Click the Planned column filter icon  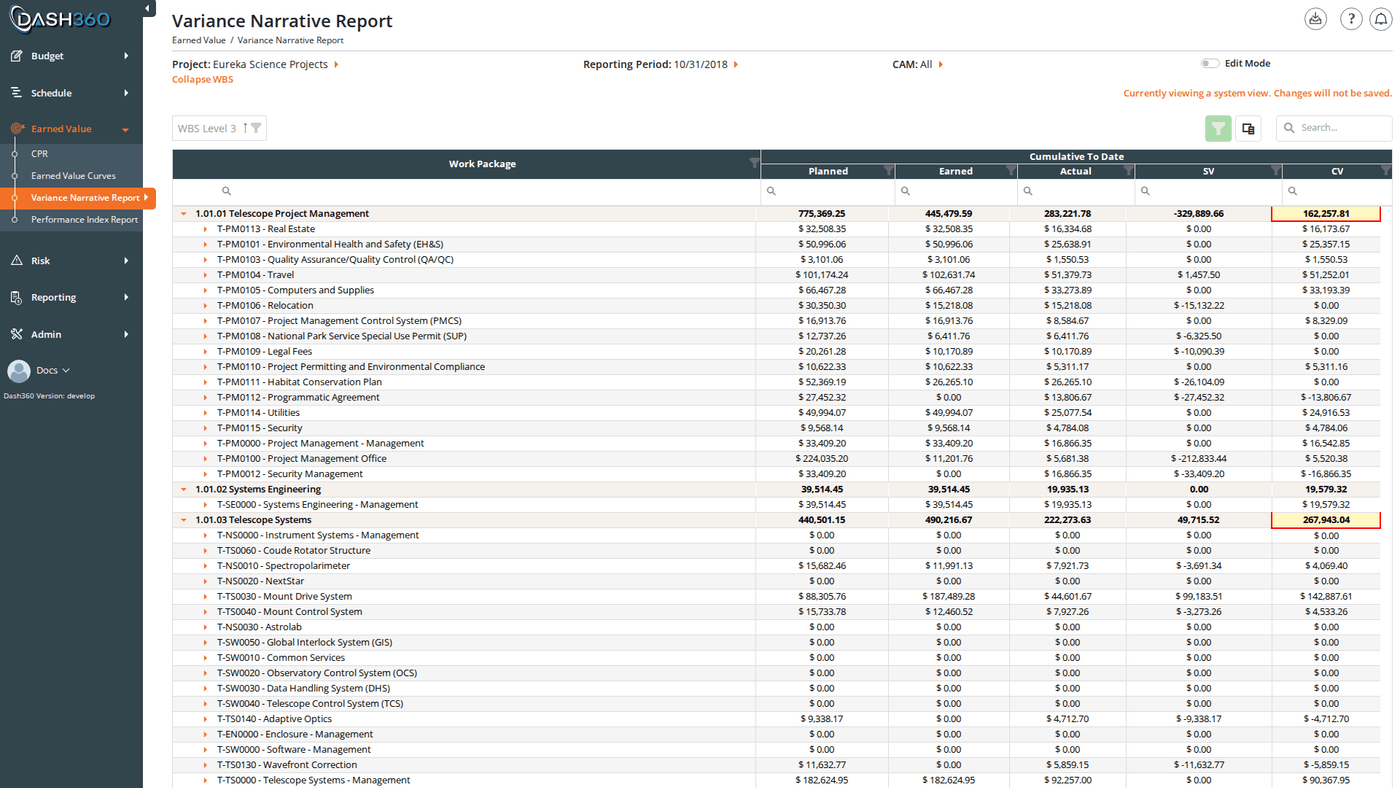(x=888, y=171)
